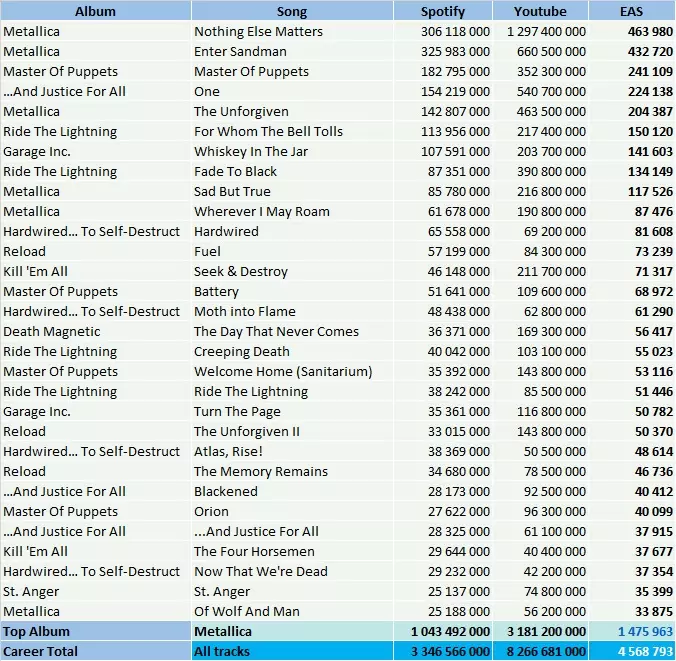Select the Of Wolf And Man cell
This screenshot has height=661, width=676.
292,611
